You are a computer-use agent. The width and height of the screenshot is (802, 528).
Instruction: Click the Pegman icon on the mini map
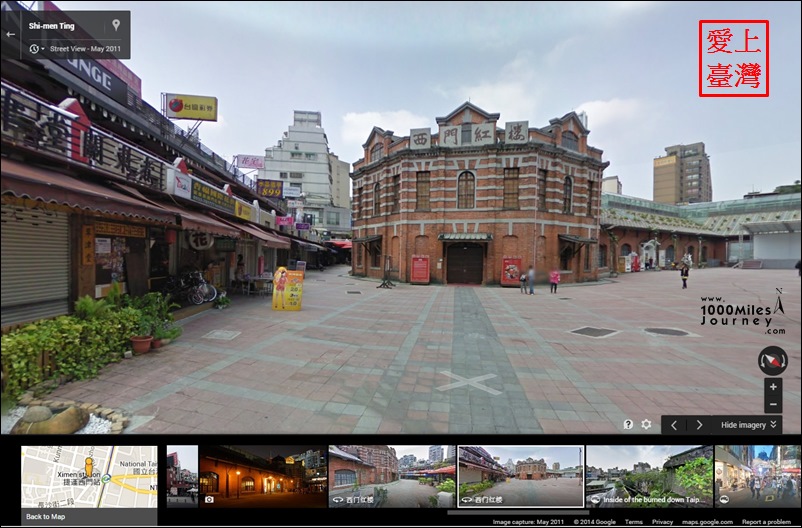tap(89, 468)
